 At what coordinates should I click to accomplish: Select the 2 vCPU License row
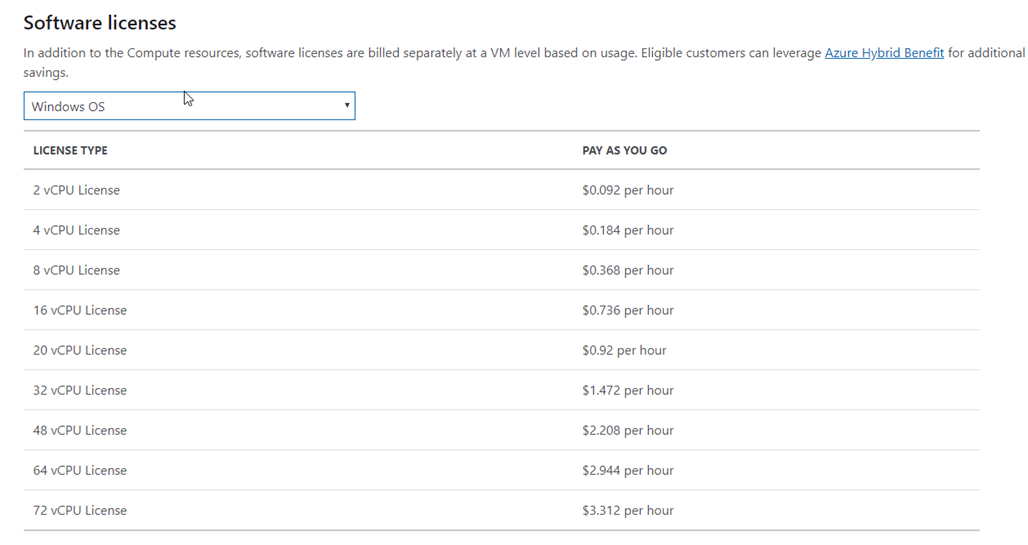pyautogui.click(x=502, y=190)
